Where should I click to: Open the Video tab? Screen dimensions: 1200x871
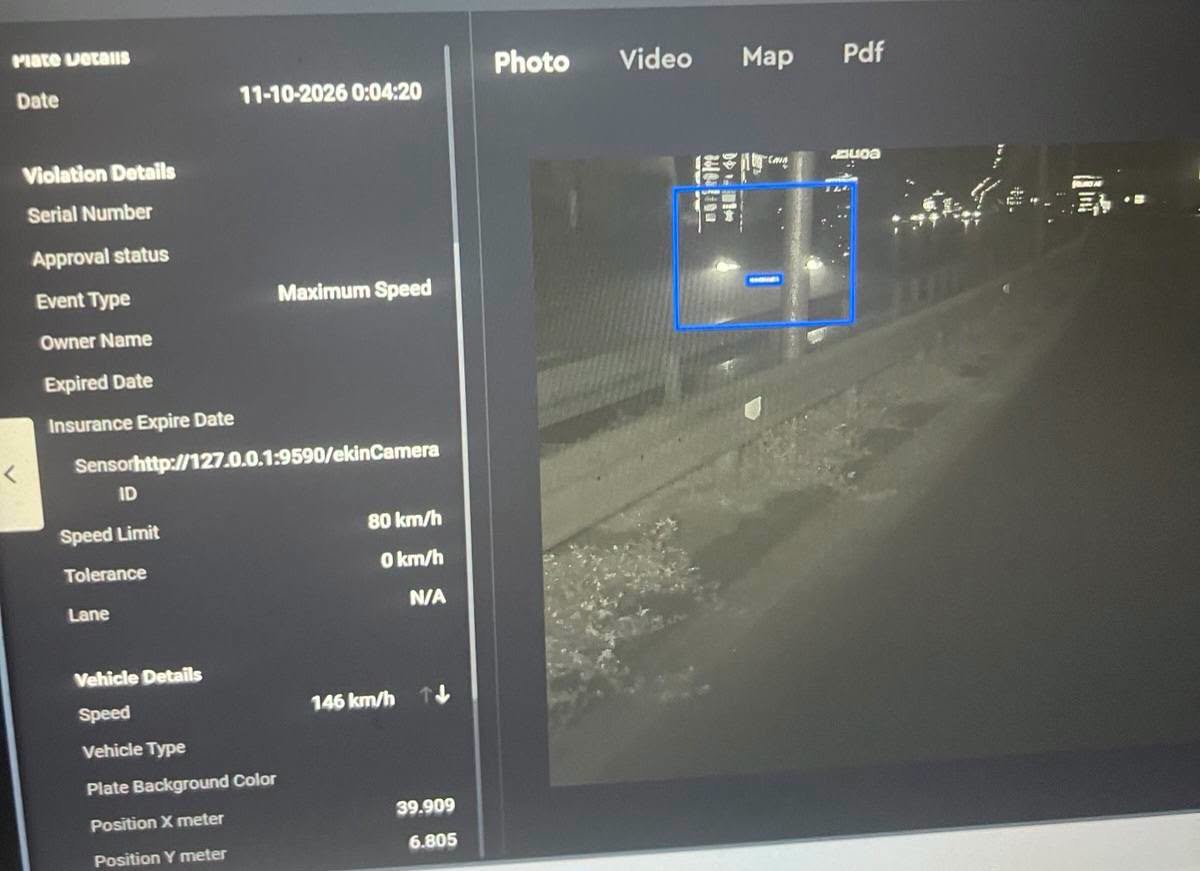pos(655,59)
